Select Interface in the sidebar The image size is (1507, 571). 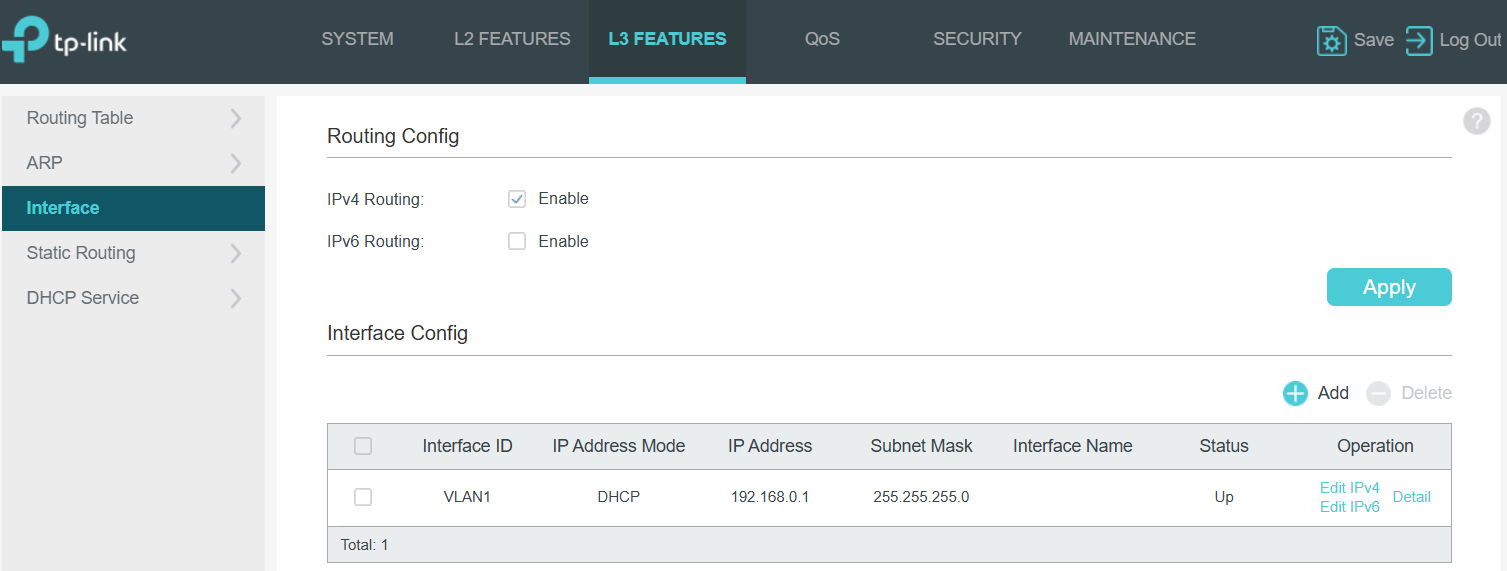(x=63, y=208)
